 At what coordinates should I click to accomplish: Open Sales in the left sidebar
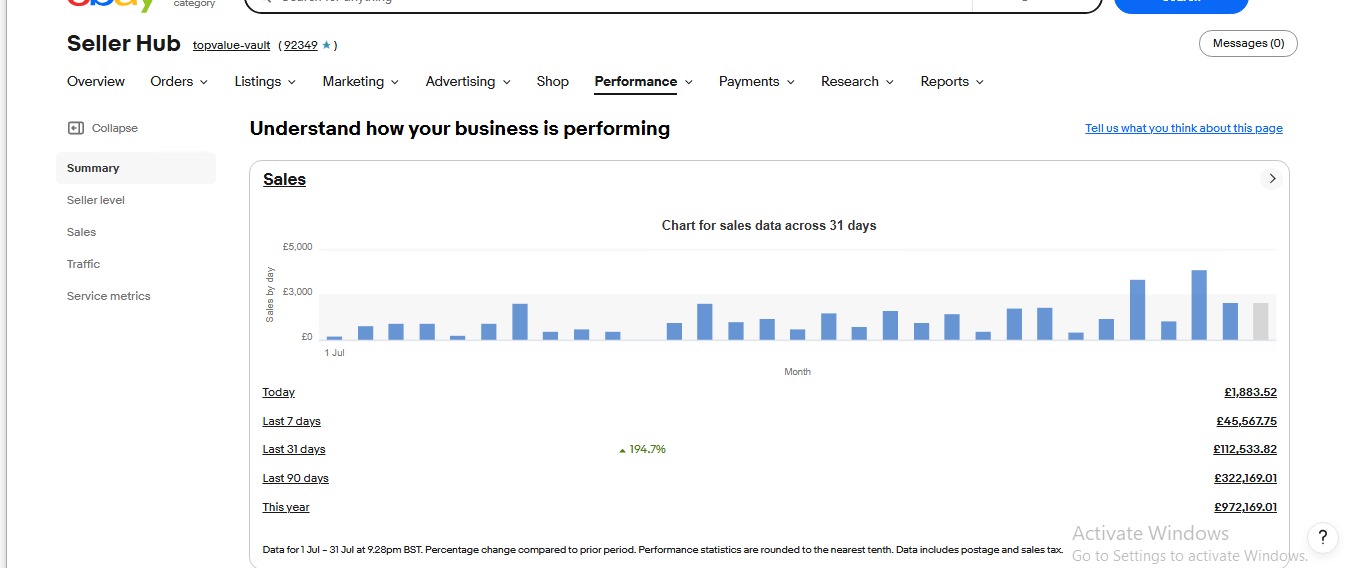[x=82, y=232]
